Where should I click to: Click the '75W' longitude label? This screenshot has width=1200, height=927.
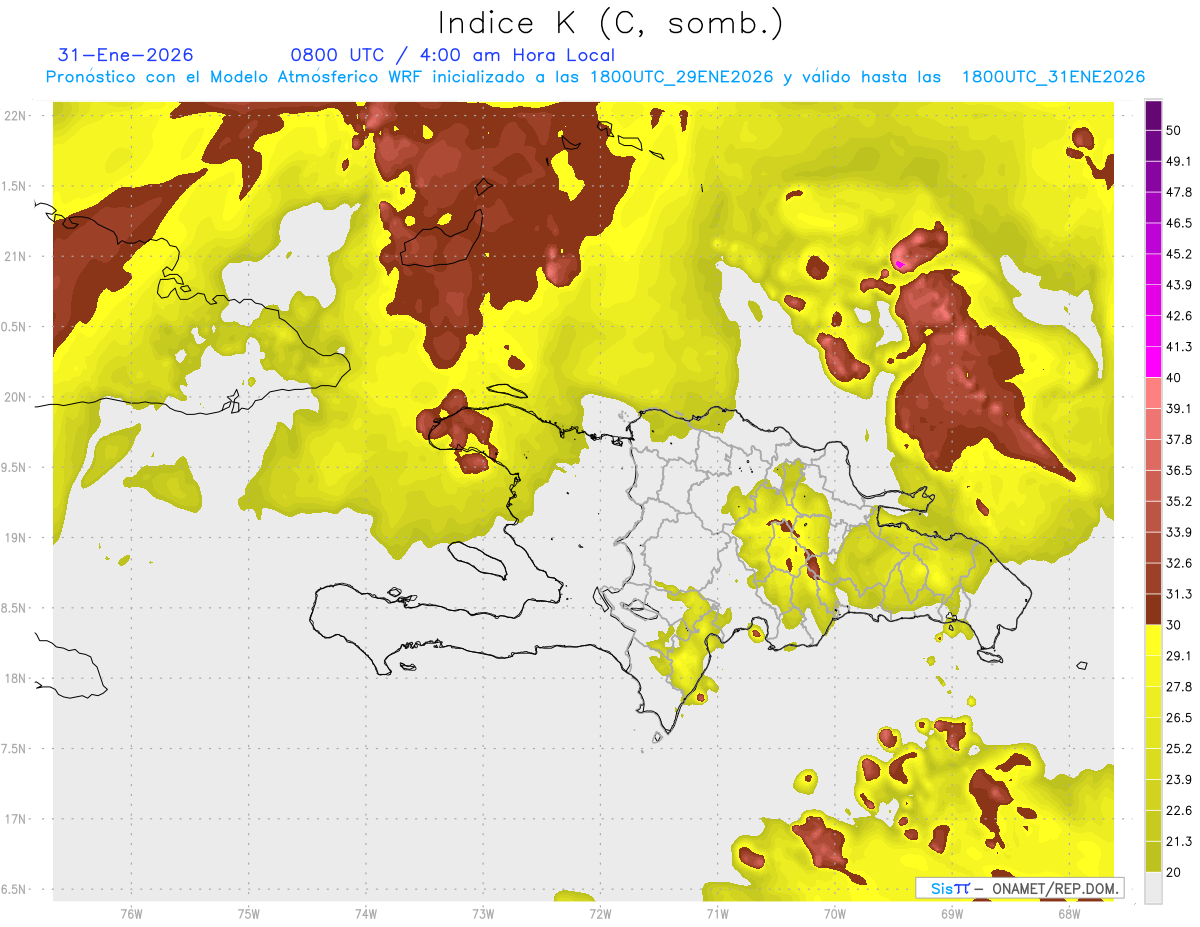click(249, 914)
